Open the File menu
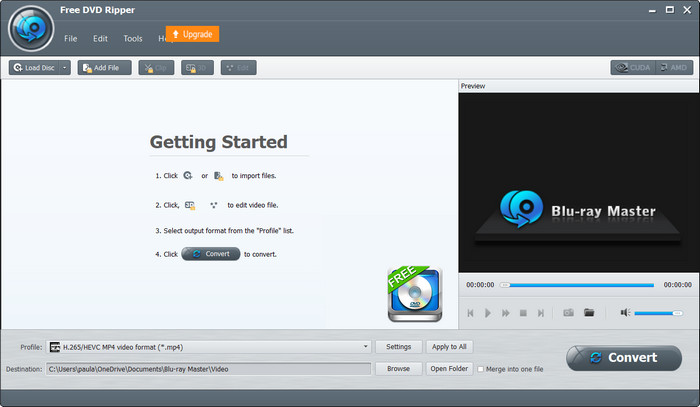 (x=71, y=38)
